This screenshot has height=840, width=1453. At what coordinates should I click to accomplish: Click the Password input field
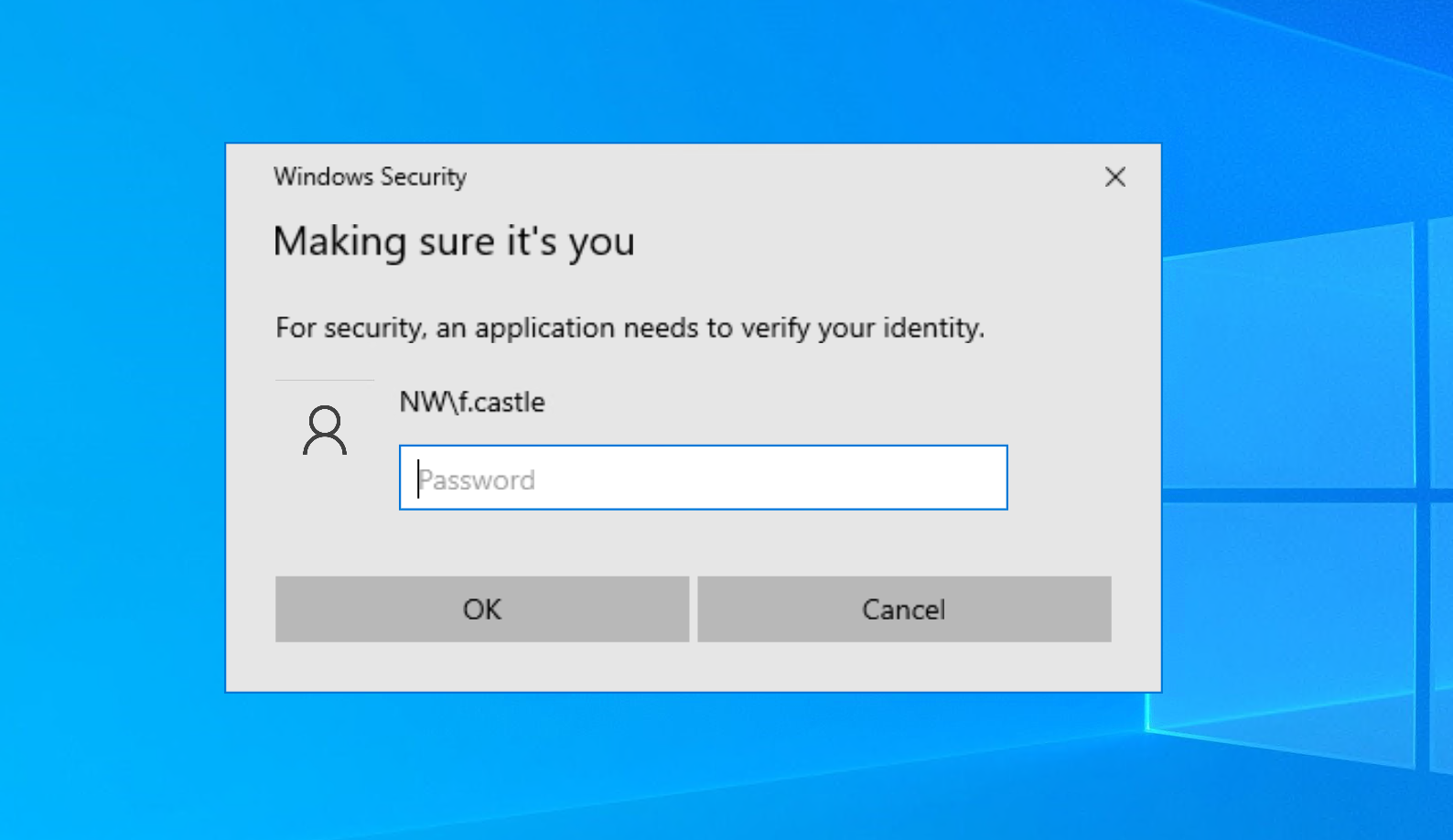click(703, 478)
